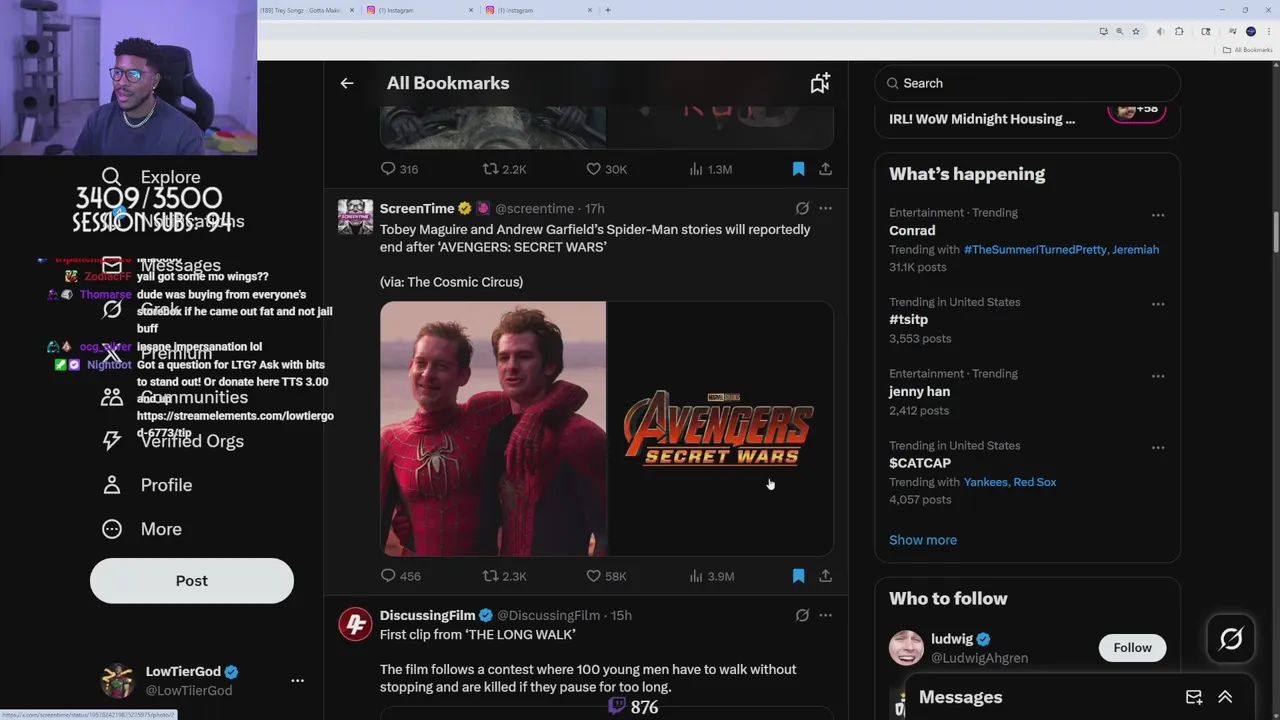
Task: Open LowTierGod account menu dots
Action: 297,680
